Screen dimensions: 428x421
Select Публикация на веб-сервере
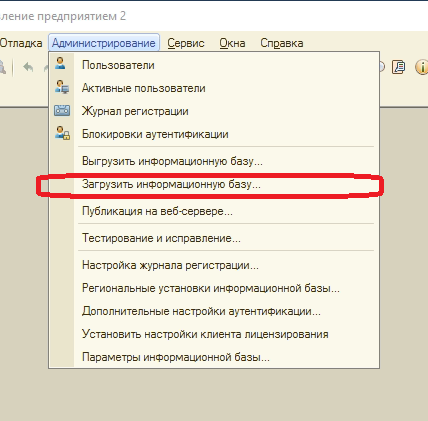(x=214, y=211)
